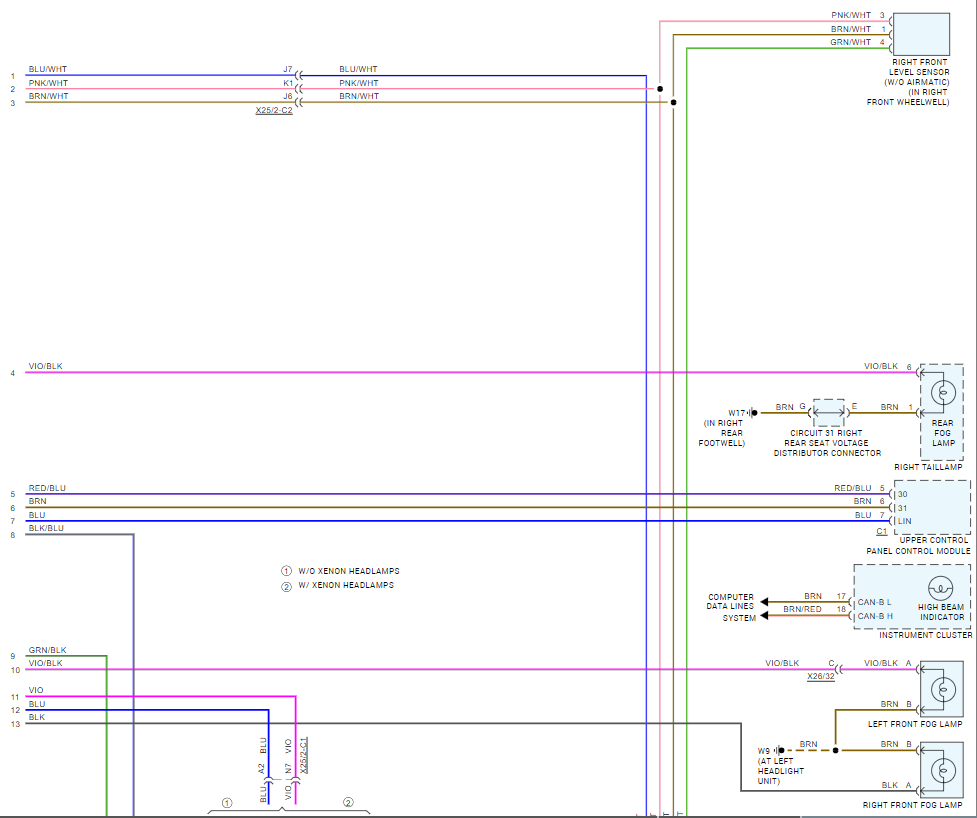The height and width of the screenshot is (818, 977).
Task: Select the high beam indicator lamp symbol
Action: tap(940, 589)
